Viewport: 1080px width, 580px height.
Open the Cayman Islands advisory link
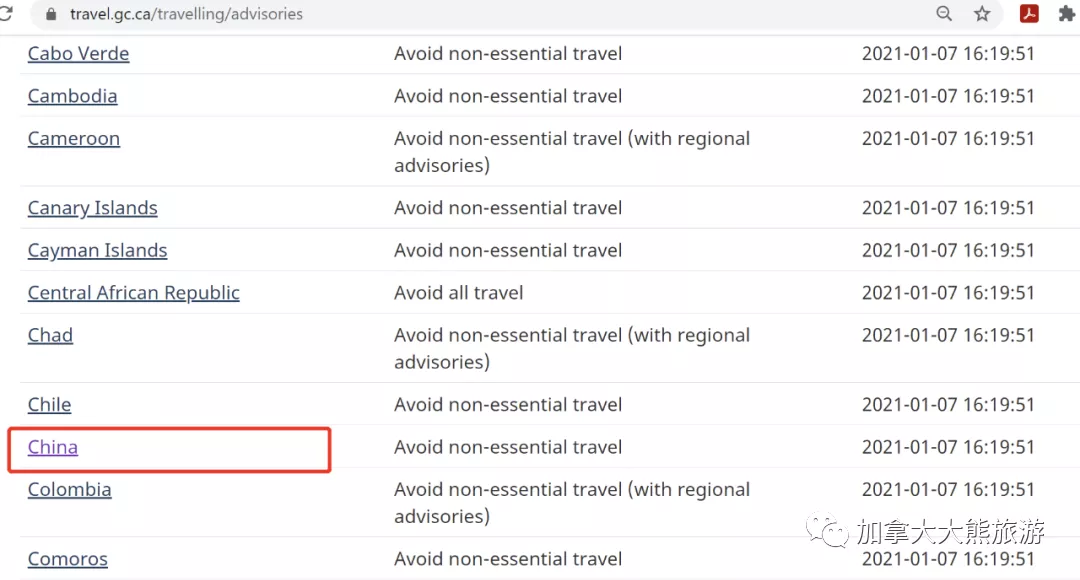coord(97,250)
